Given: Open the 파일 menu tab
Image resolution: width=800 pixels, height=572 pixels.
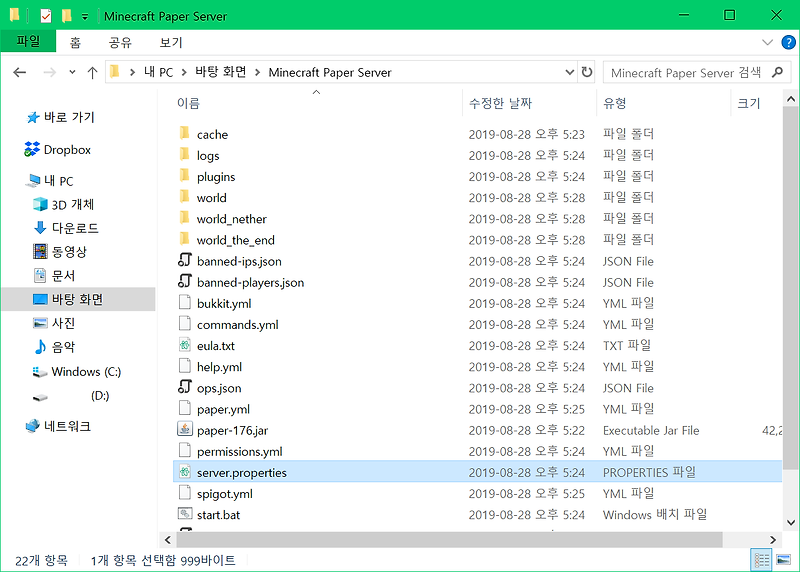Looking at the screenshot, I should coord(28,41).
